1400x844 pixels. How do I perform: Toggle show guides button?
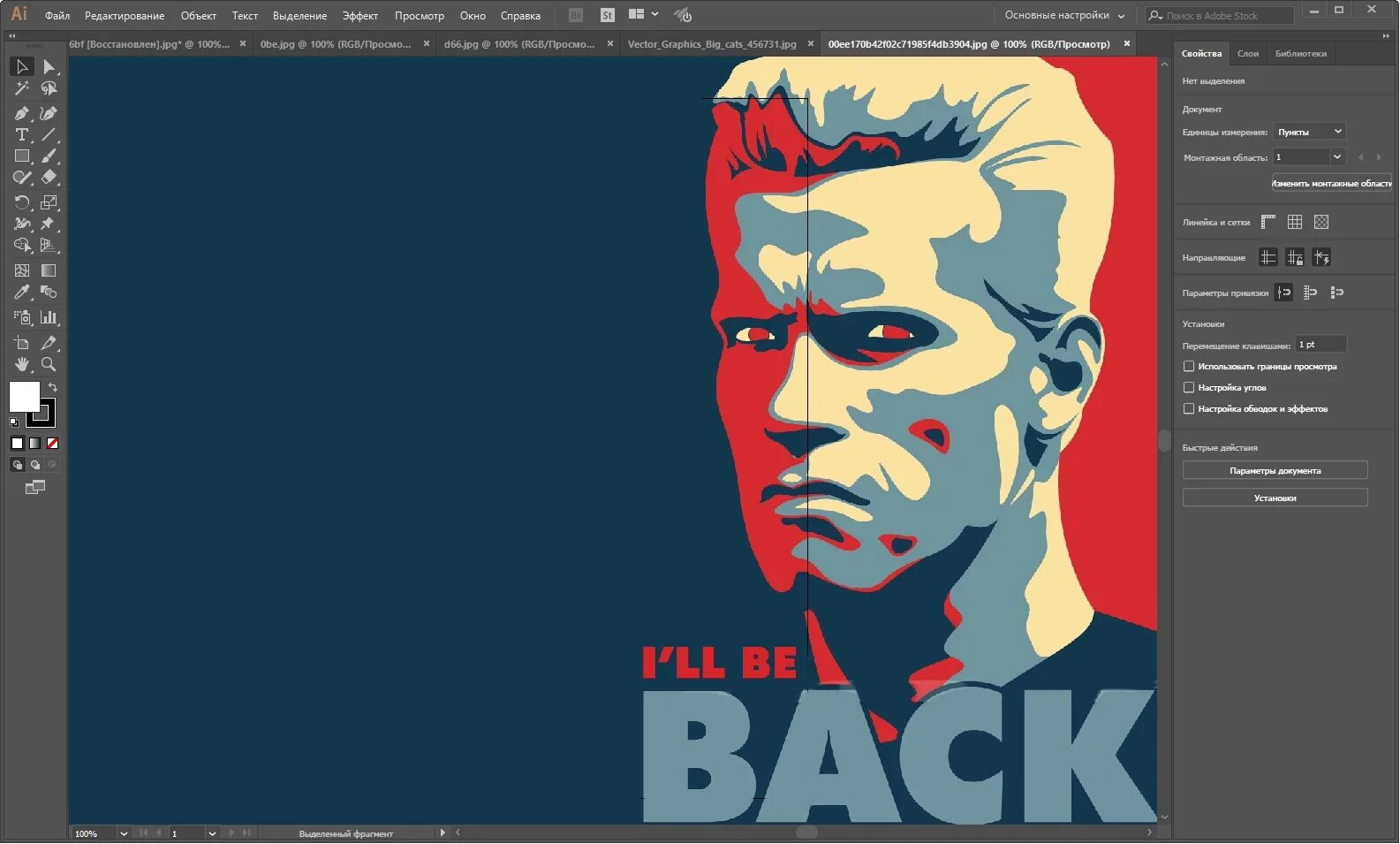1268,257
